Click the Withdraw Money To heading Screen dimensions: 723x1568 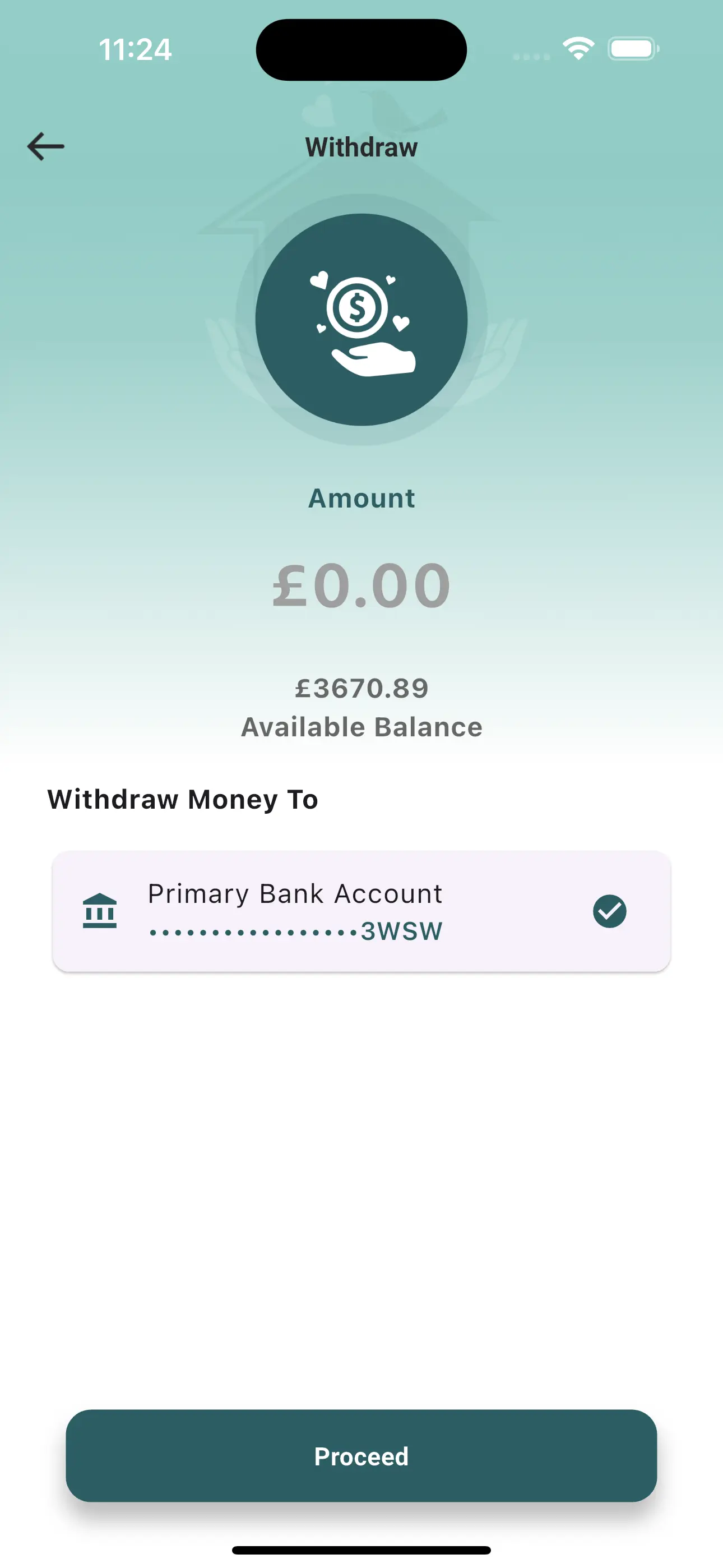coord(183,799)
